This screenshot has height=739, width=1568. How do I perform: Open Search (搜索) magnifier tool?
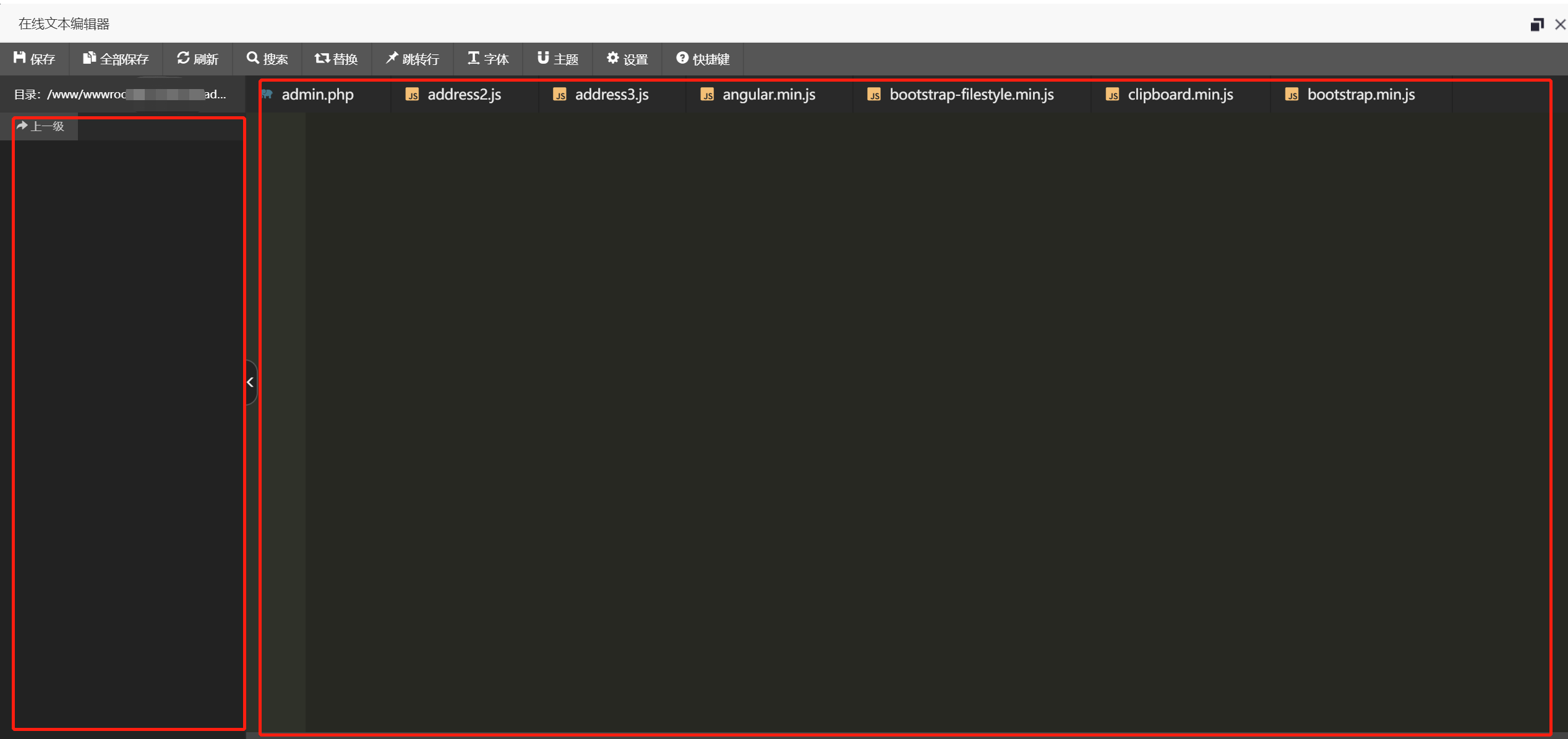tap(252, 58)
